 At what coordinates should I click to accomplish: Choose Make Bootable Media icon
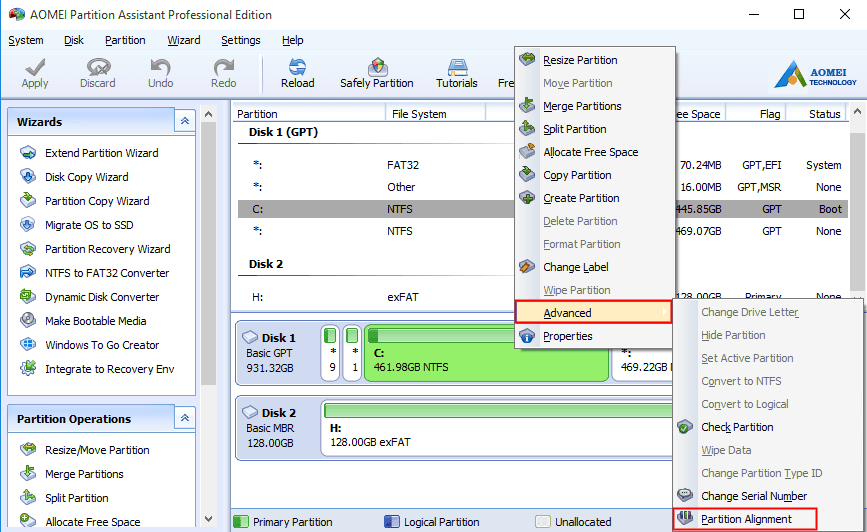(28, 320)
